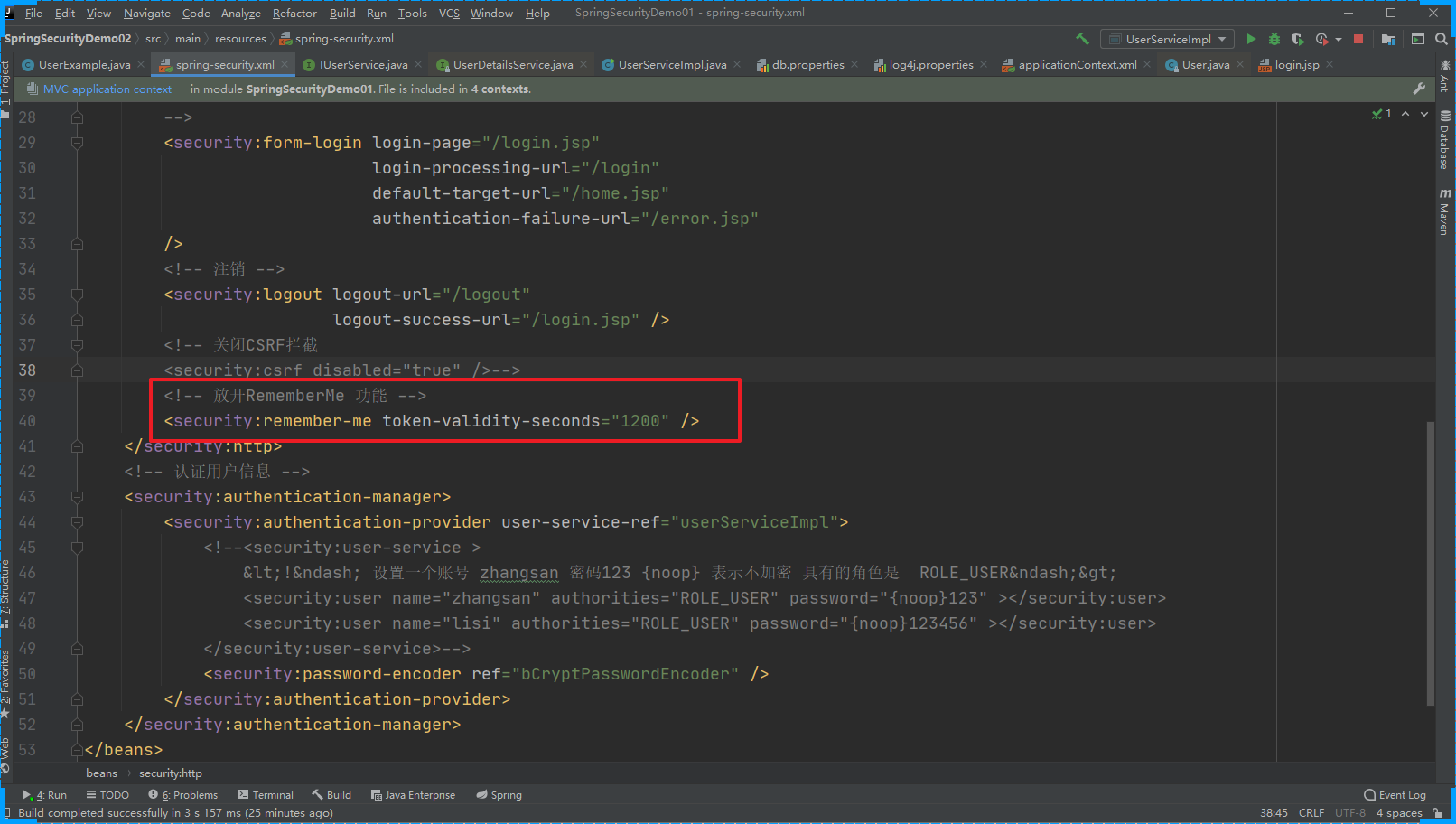The image size is (1456, 824).
Task: Click the editor vertical scrollbar thumb
Action: (1430, 563)
